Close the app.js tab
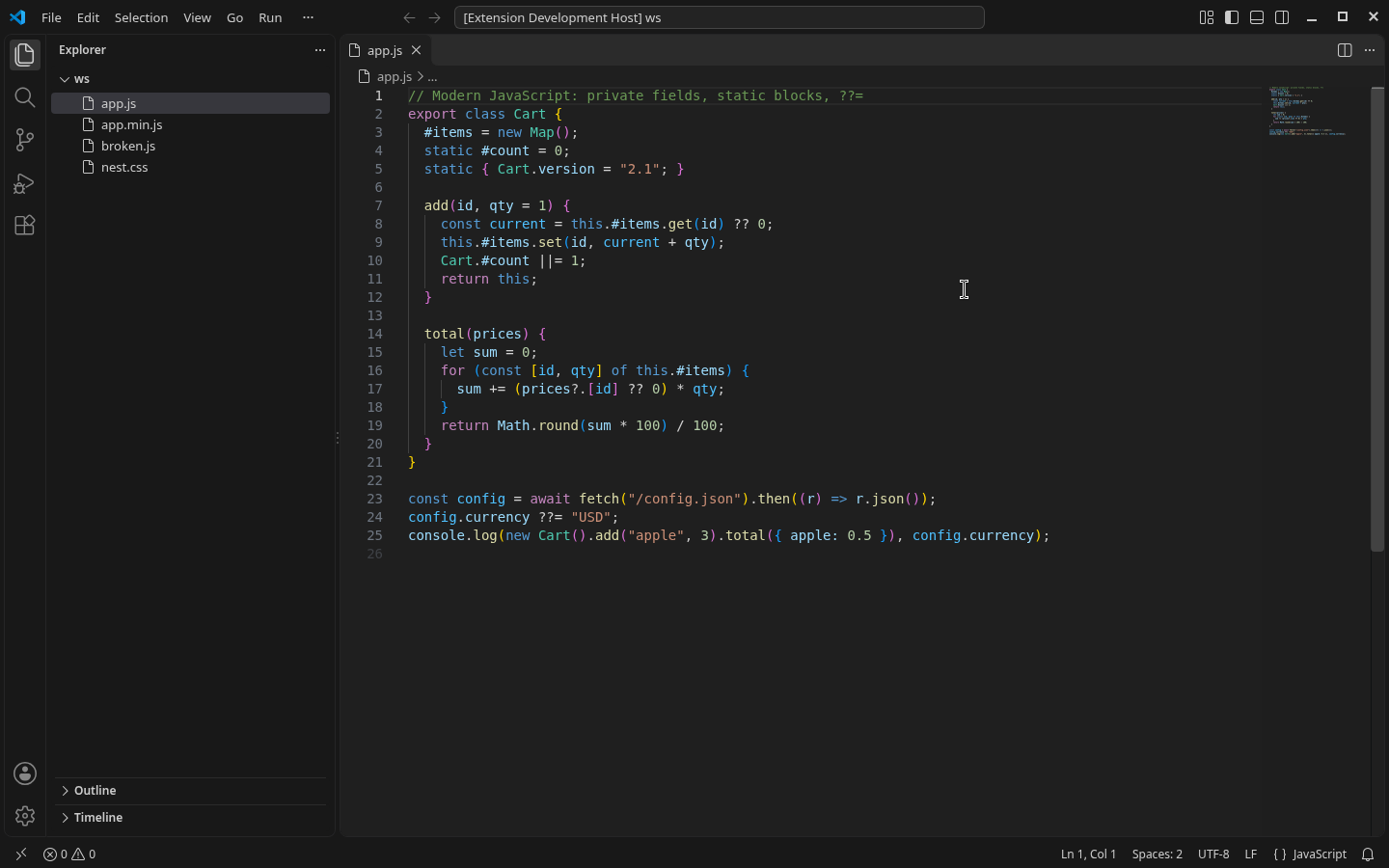This screenshot has width=1389, height=868. 417,50
